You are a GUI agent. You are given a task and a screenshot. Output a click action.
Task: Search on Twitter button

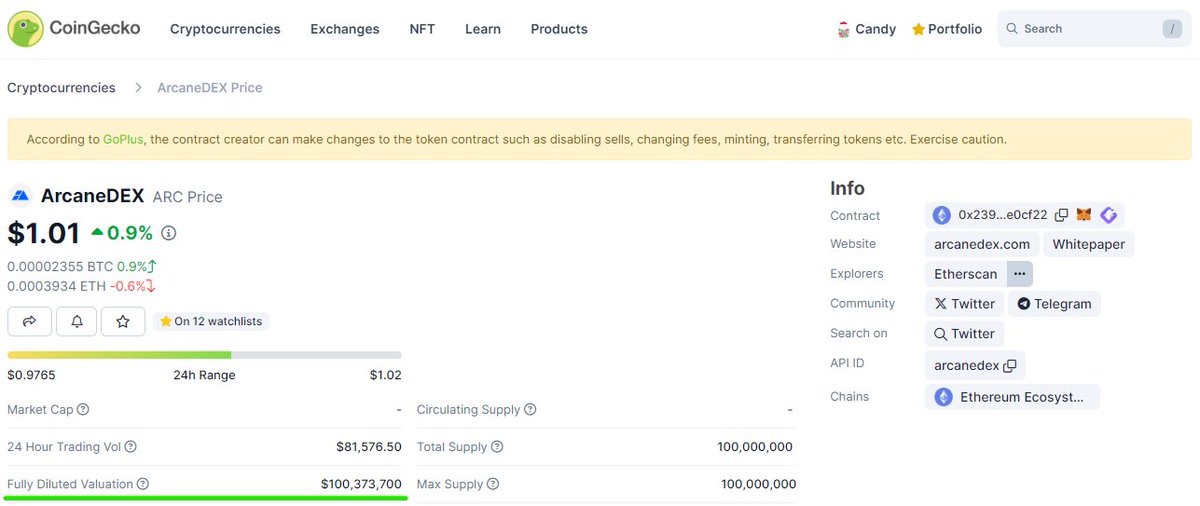pos(964,334)
